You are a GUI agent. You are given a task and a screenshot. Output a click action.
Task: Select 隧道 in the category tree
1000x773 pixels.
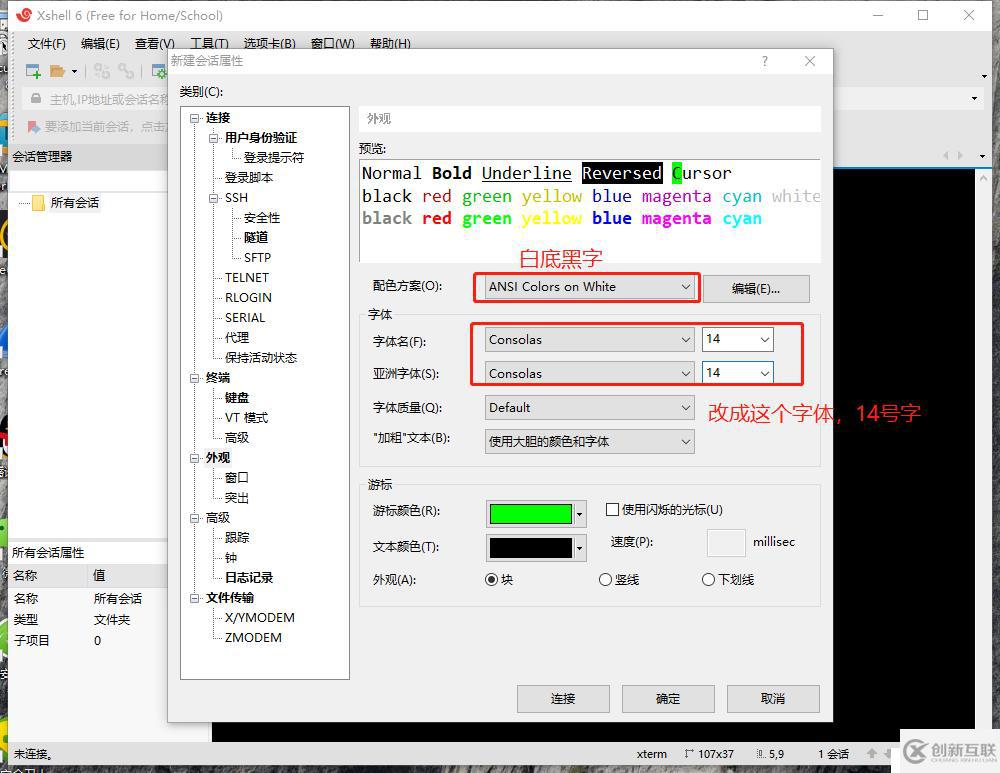pyautogui.click(x=256, y=237)
